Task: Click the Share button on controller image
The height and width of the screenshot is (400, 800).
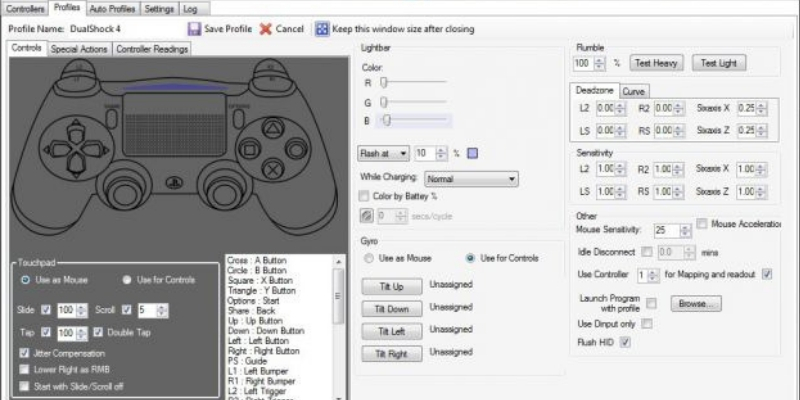Action: pyautogui.click(x=111, y=117)
